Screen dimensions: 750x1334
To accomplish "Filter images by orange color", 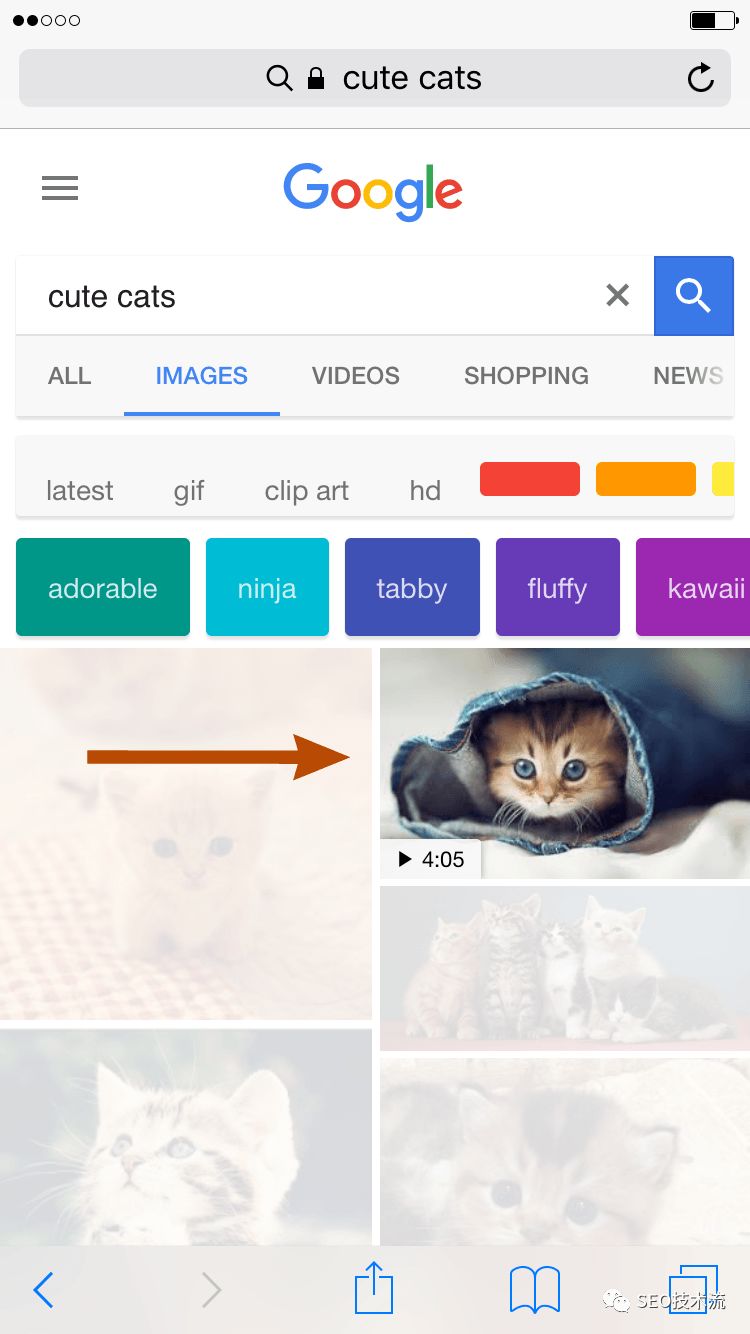I will (646, 479).
